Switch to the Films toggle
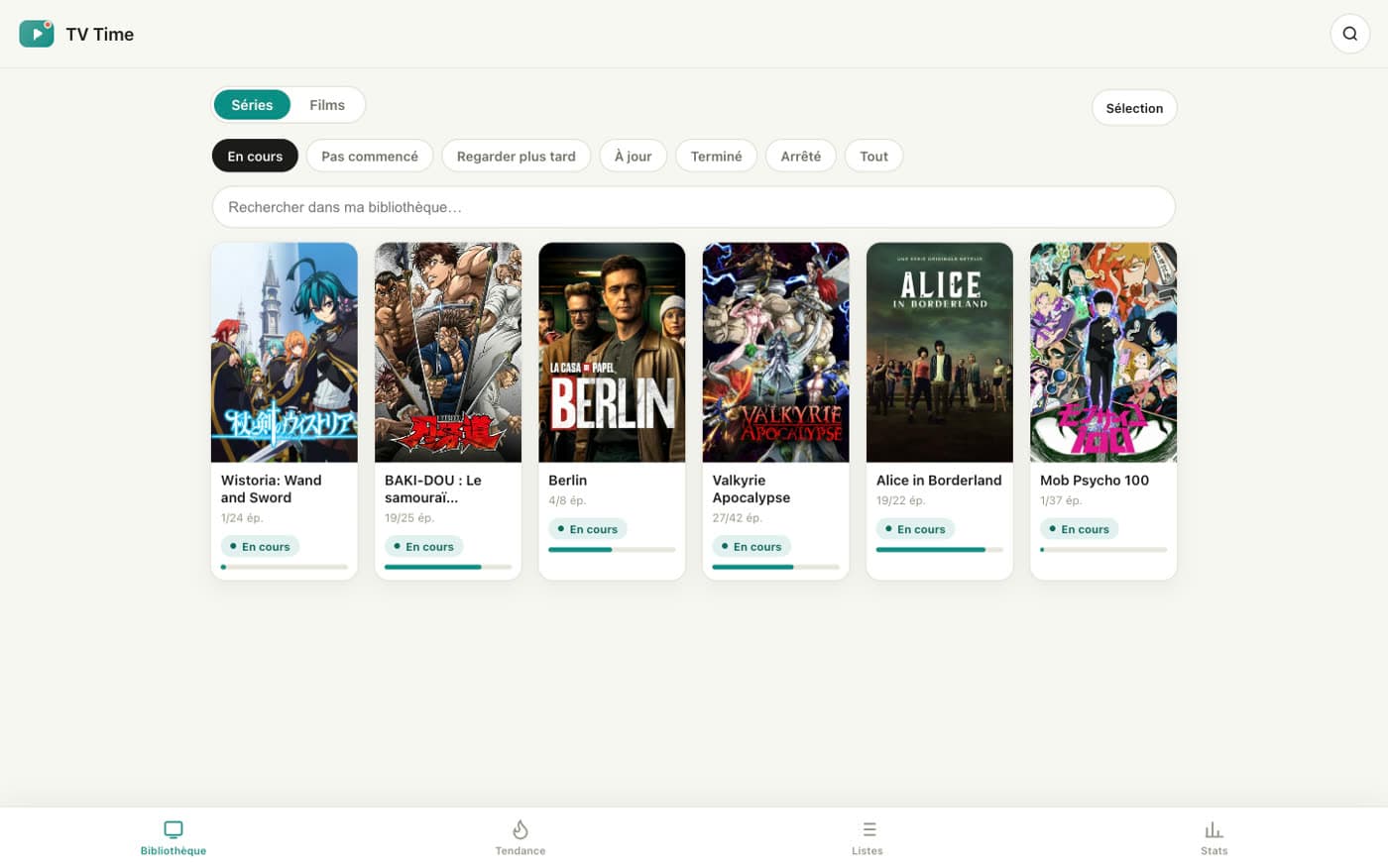The image size is (1388, 868). coord(327,105)
